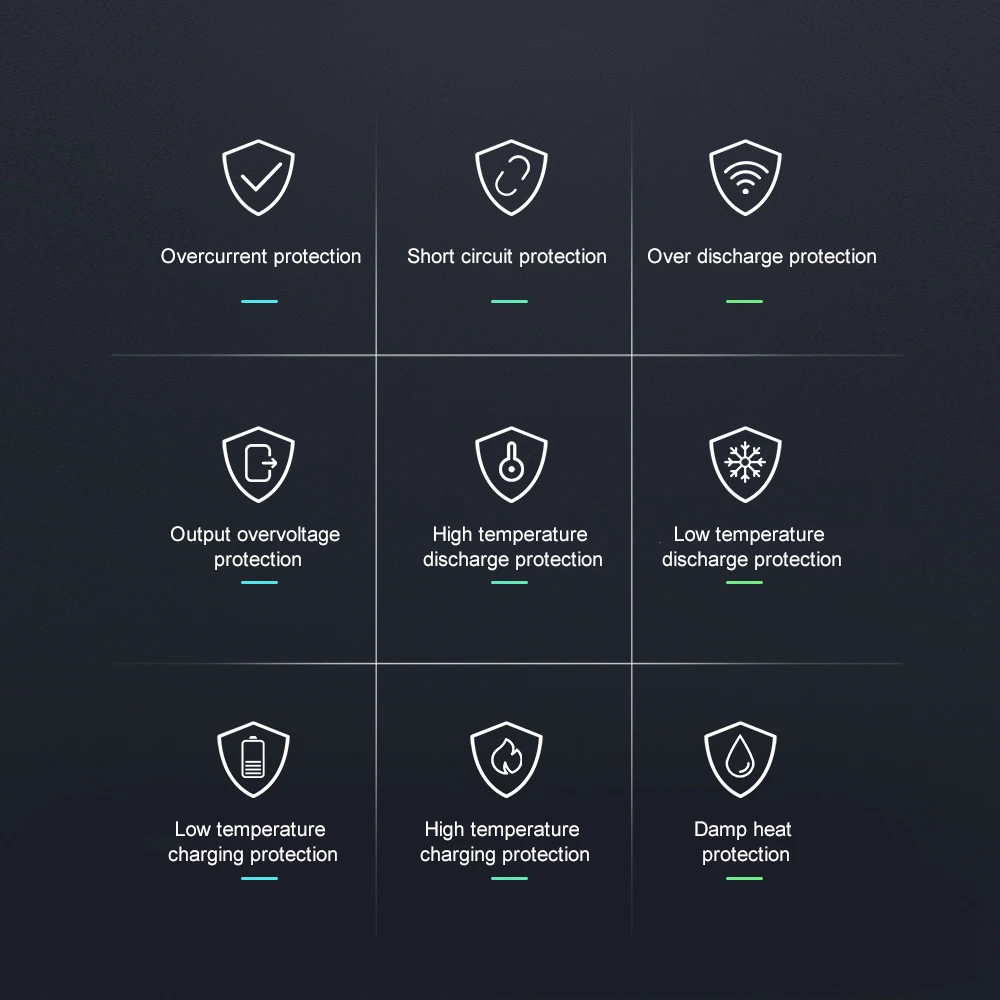Click the Damp heat protection label
The width and height of the screenshot is (1000, 1000).
[x=744, y=842]
